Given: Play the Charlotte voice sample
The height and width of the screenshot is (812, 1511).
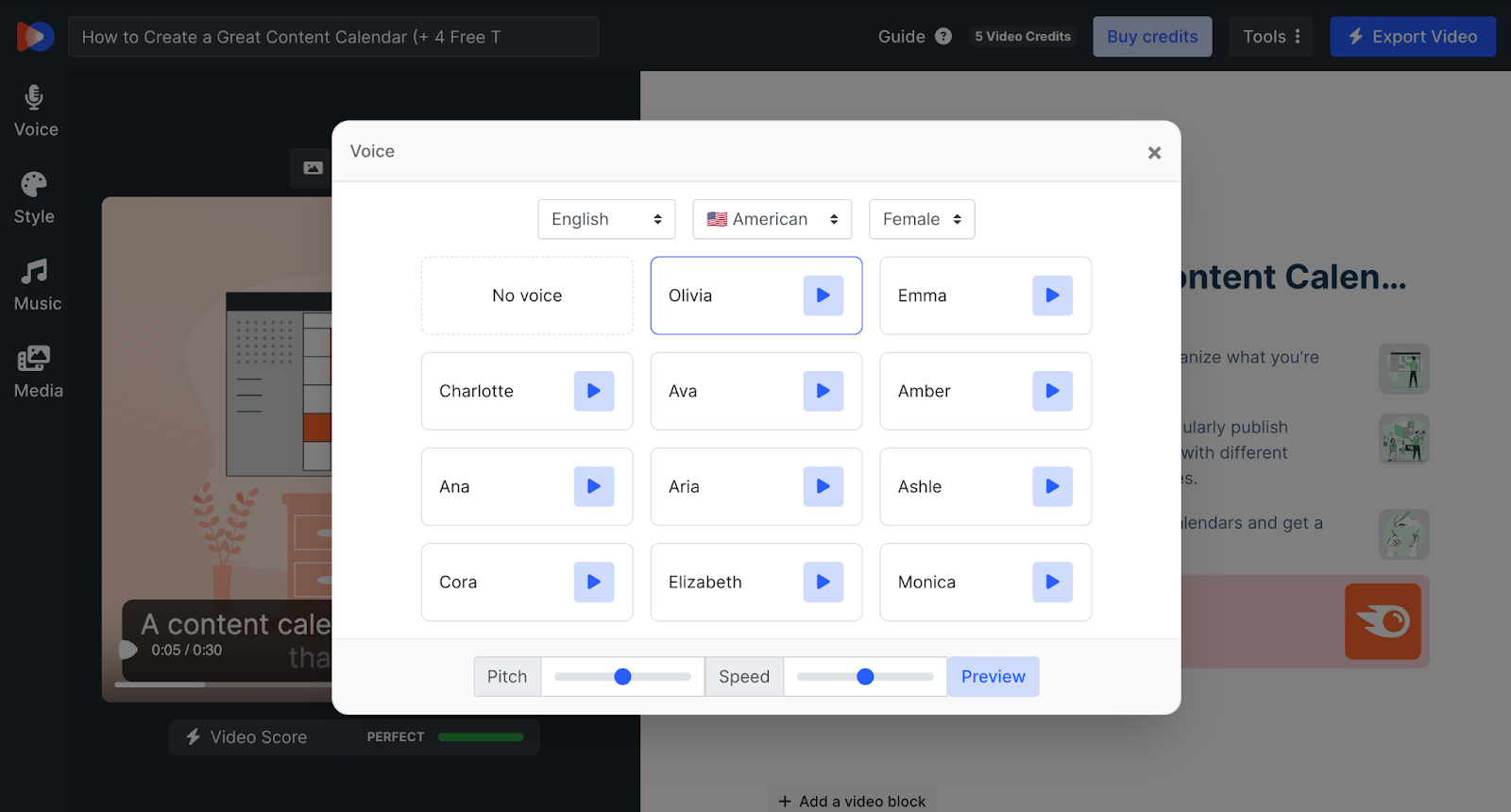Looking at the screenshot, I should 593,391.
